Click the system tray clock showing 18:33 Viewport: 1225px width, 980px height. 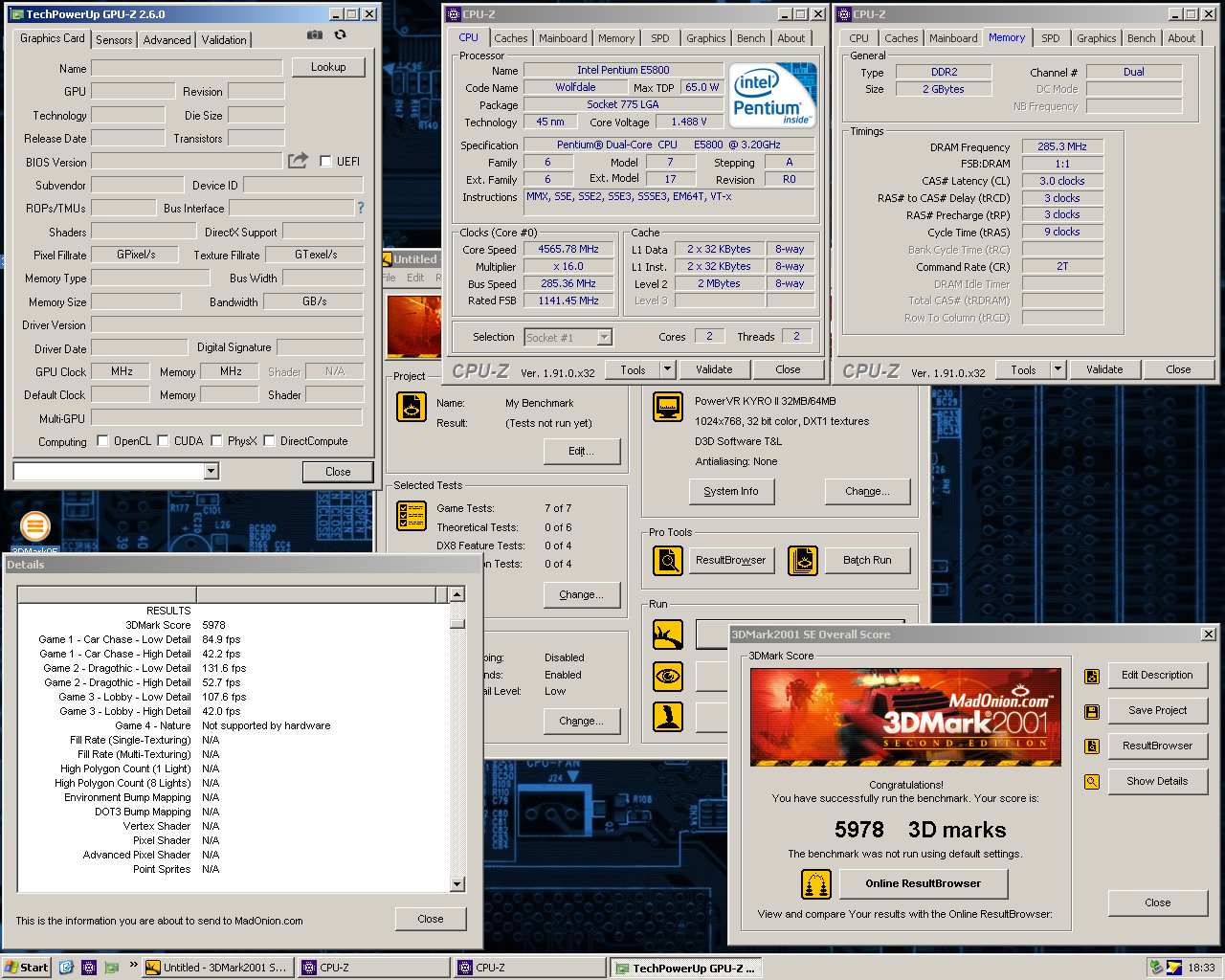point(1202,968)
